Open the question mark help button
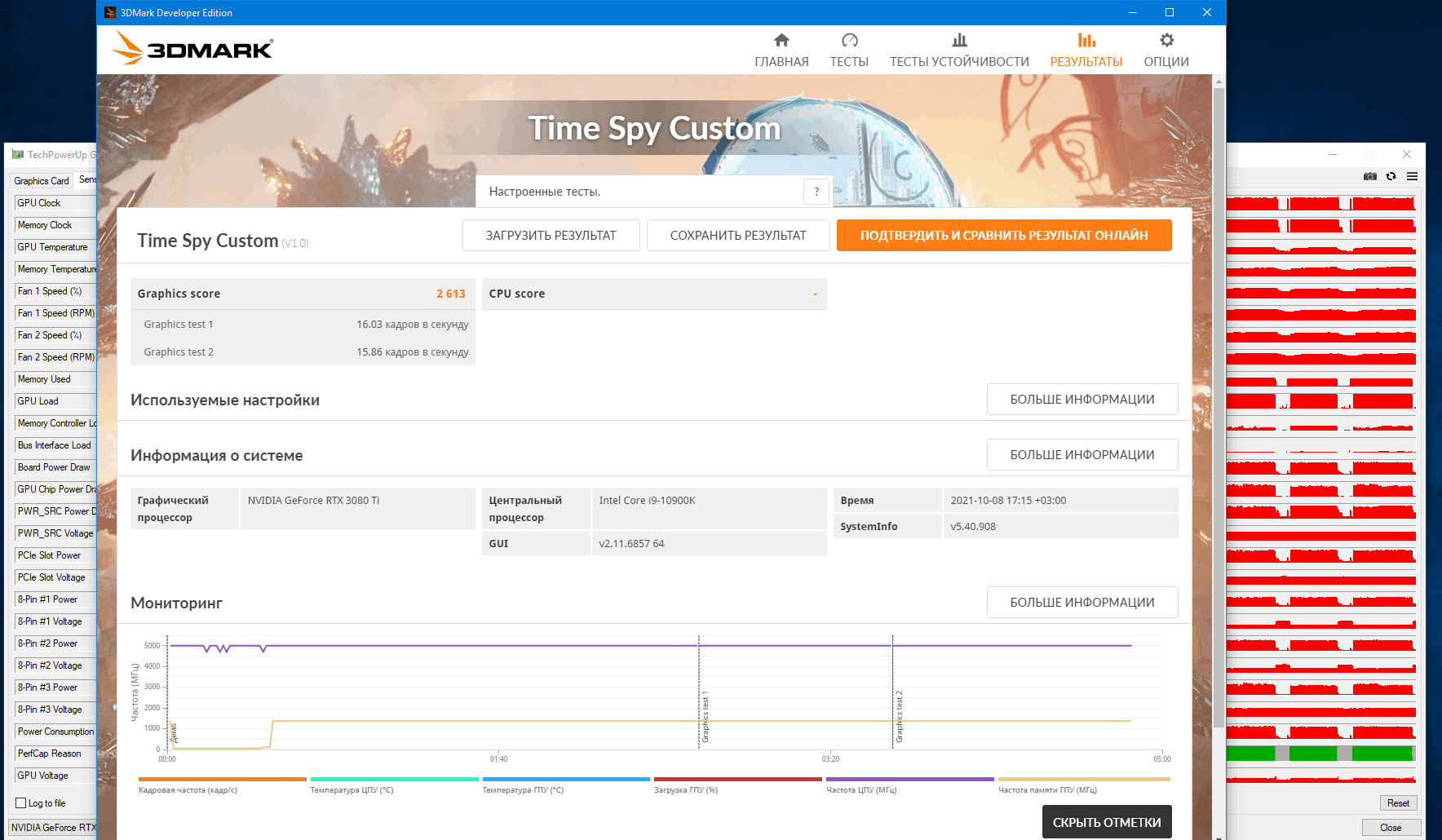The width and height of the screenshot is (1442, 840). [816, 192]
